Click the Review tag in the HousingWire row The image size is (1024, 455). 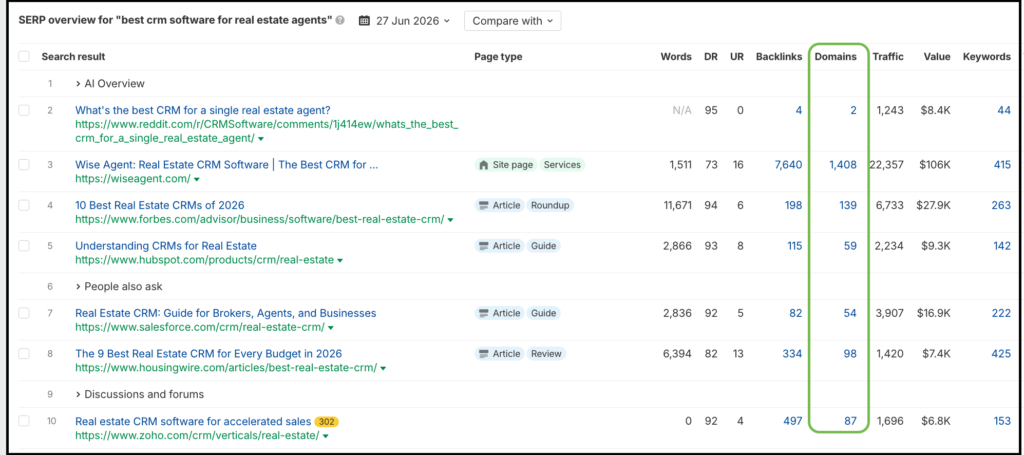click(546, 354)
